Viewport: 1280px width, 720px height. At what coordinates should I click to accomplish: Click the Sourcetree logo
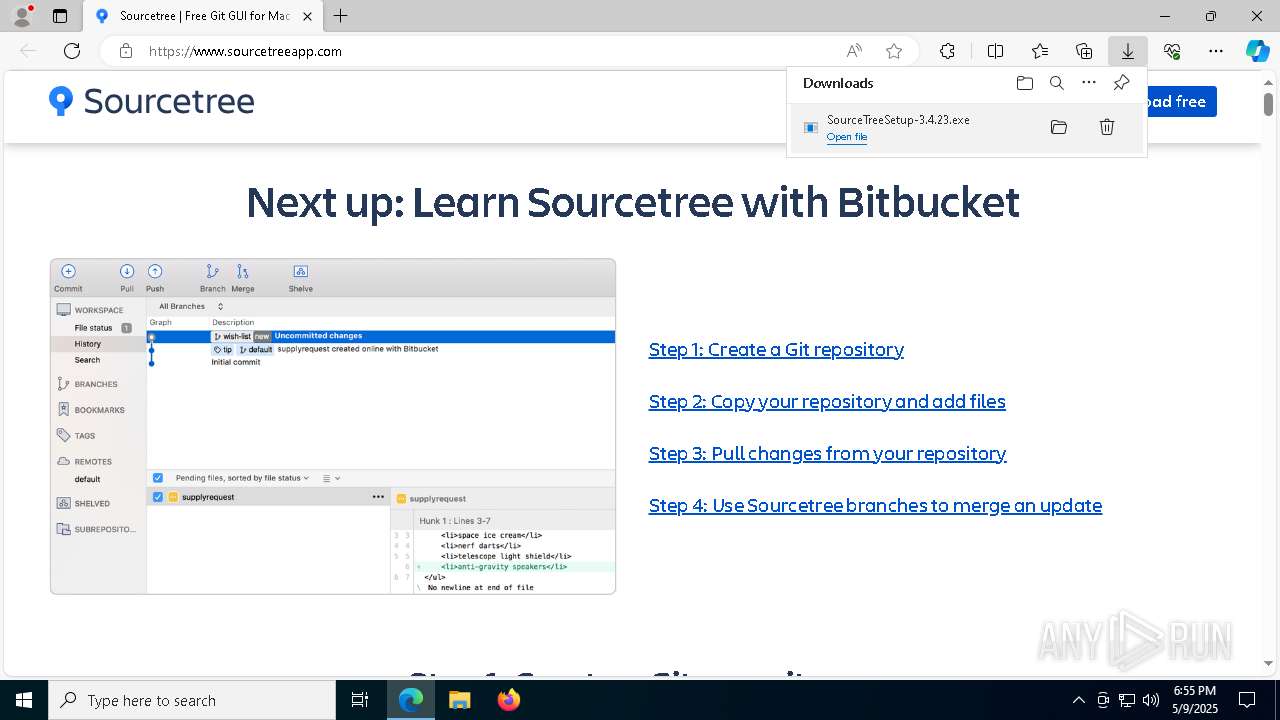pyautogui.click(x=152, y=101)
